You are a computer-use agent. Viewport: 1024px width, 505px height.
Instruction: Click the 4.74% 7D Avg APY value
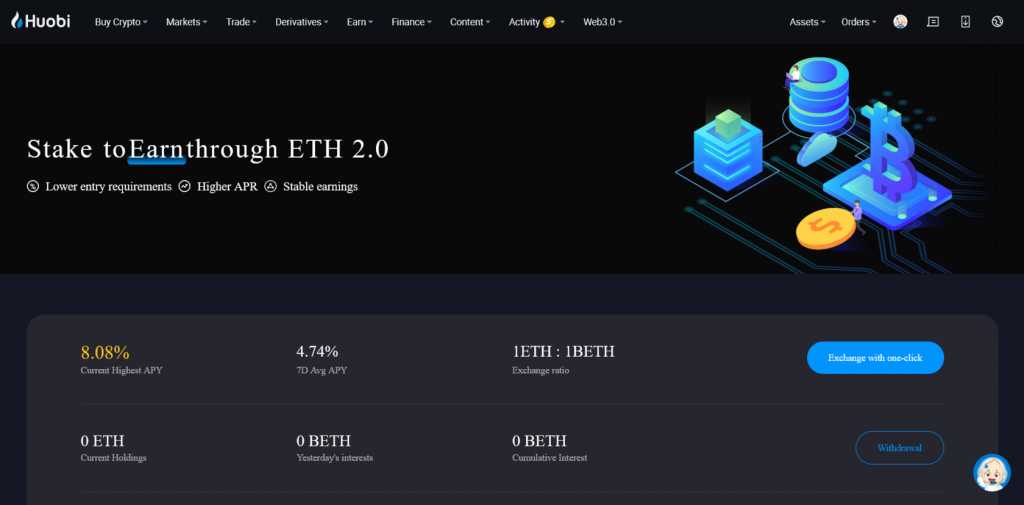317,351
